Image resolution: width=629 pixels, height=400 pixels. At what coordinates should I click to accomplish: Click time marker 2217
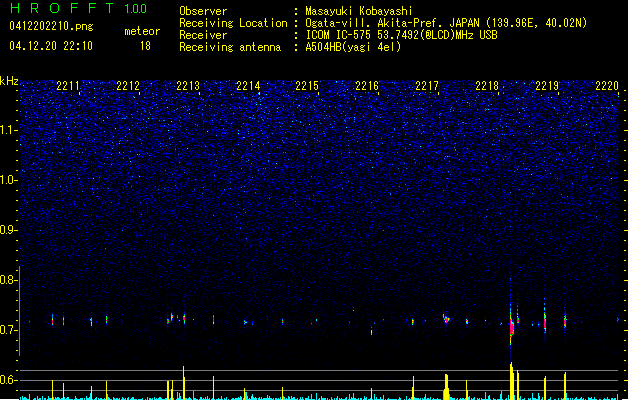(x=427, y=86)
